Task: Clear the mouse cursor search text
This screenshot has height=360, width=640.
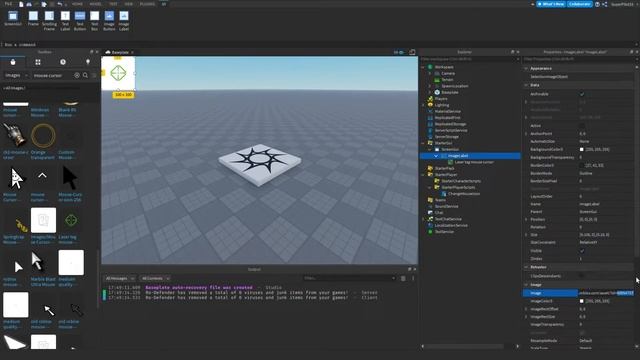Action: 77,76
